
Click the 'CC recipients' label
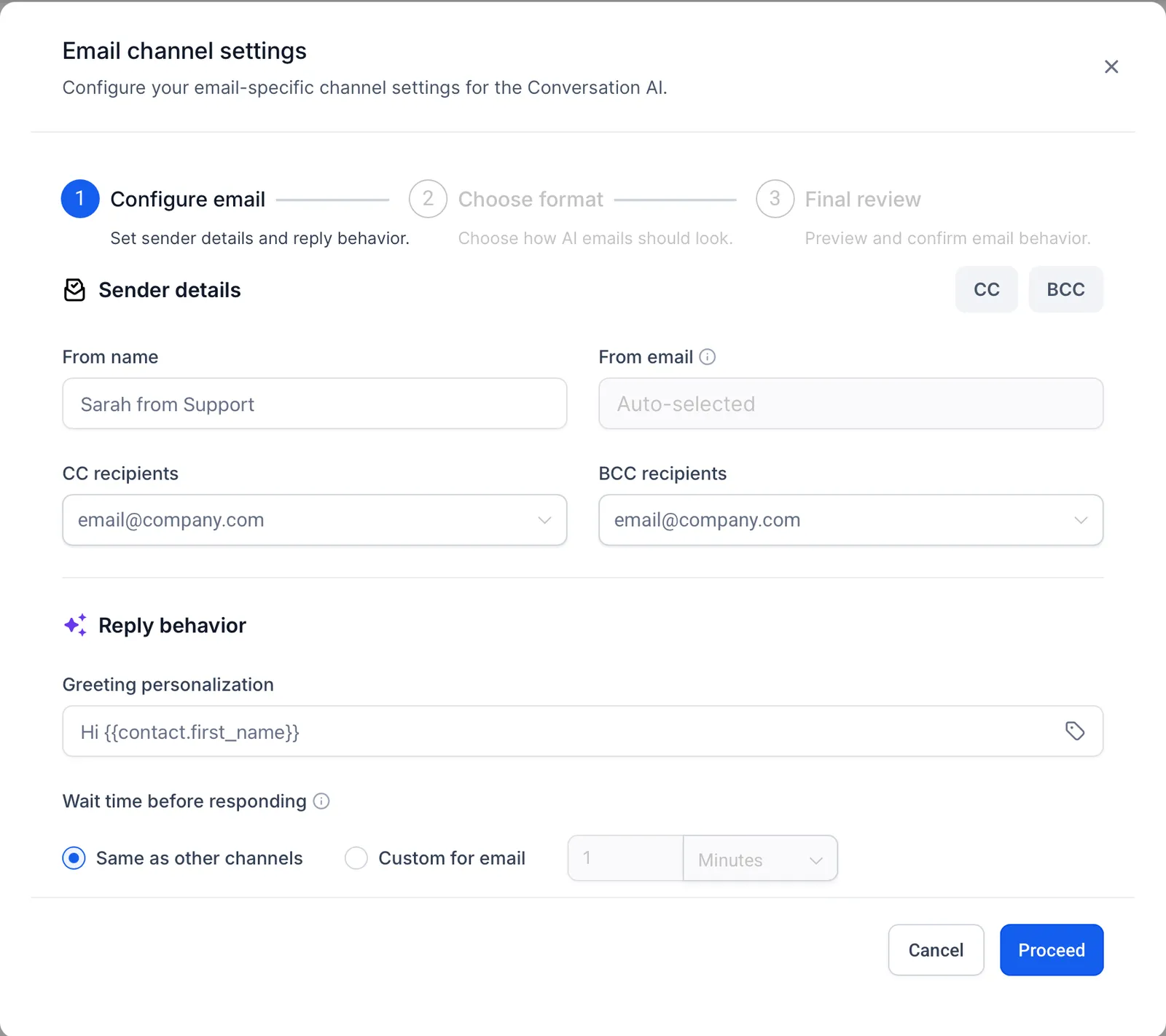coord(120,474)
